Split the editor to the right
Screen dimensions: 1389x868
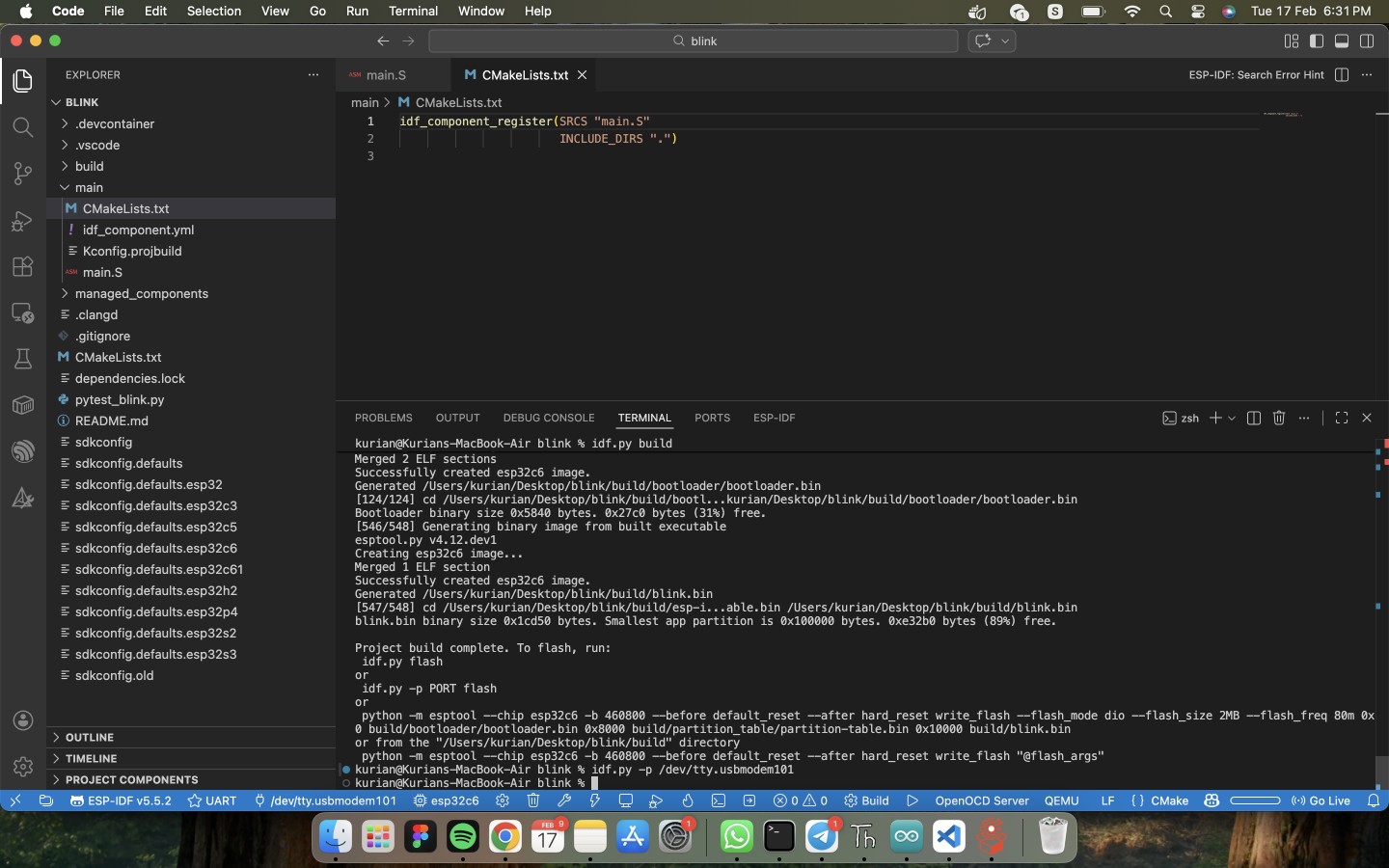tap(1342, 75)
